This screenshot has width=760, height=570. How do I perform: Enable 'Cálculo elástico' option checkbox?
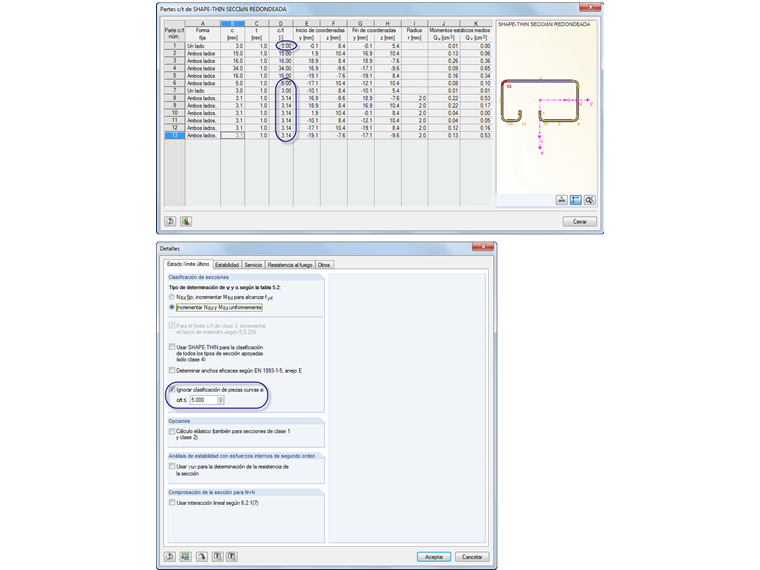coord(172,431)
